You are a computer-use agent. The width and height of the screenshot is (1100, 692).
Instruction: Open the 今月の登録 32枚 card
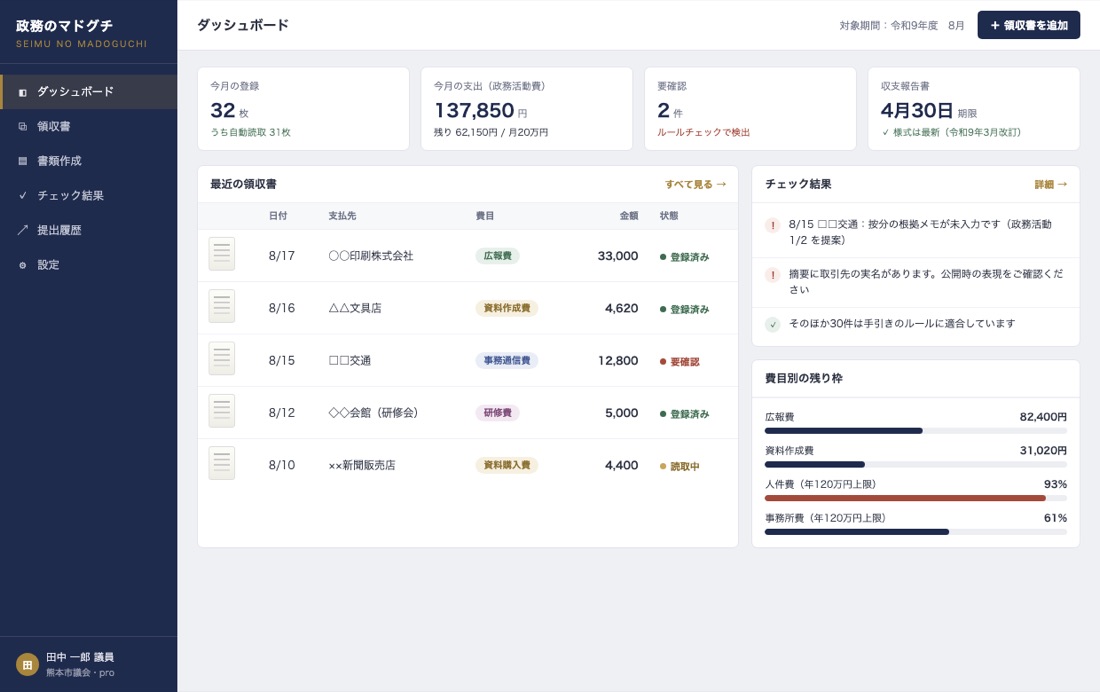pos(303,109)
